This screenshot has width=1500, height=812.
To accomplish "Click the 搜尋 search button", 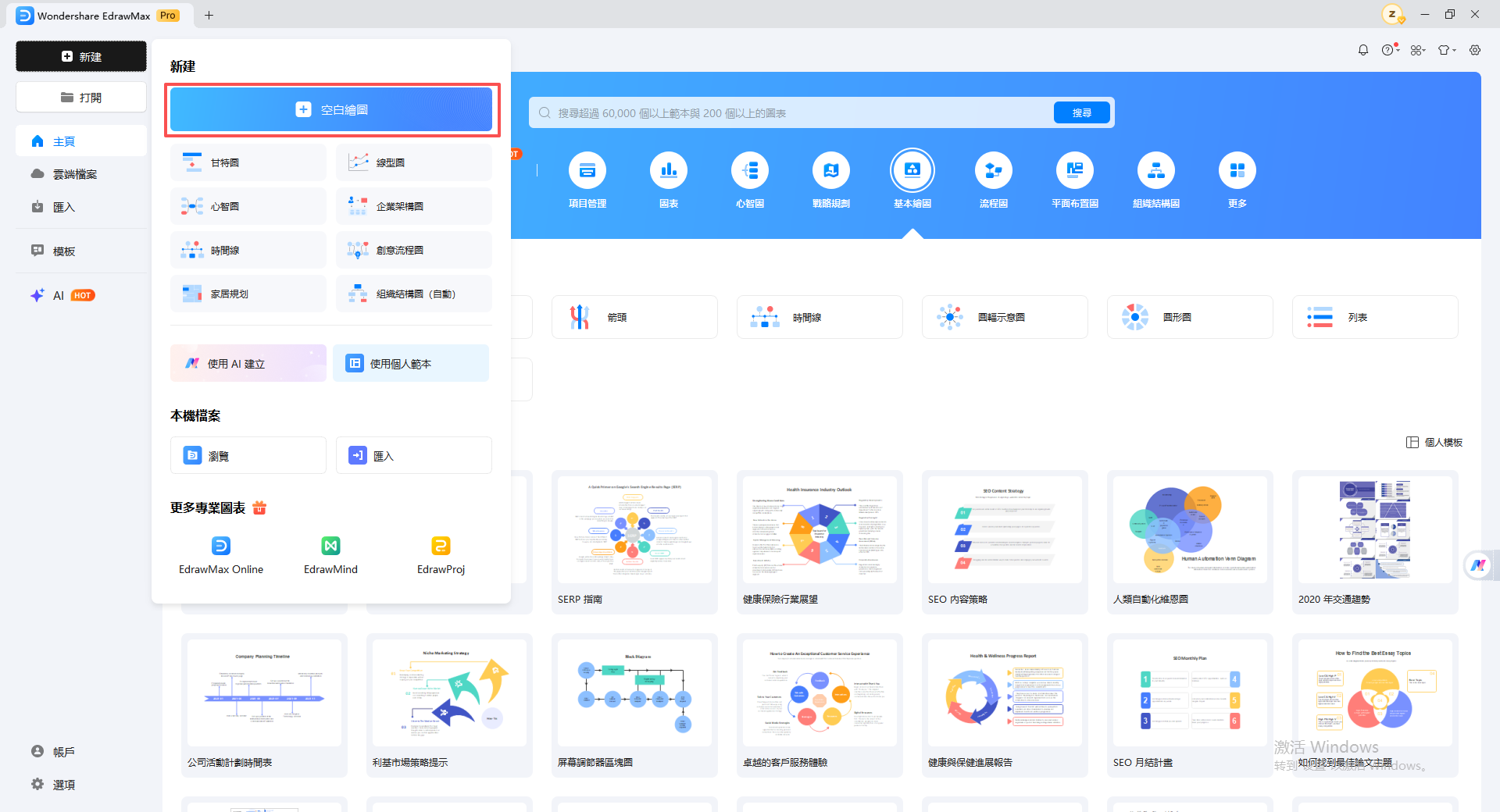I will coord(1082,113).
